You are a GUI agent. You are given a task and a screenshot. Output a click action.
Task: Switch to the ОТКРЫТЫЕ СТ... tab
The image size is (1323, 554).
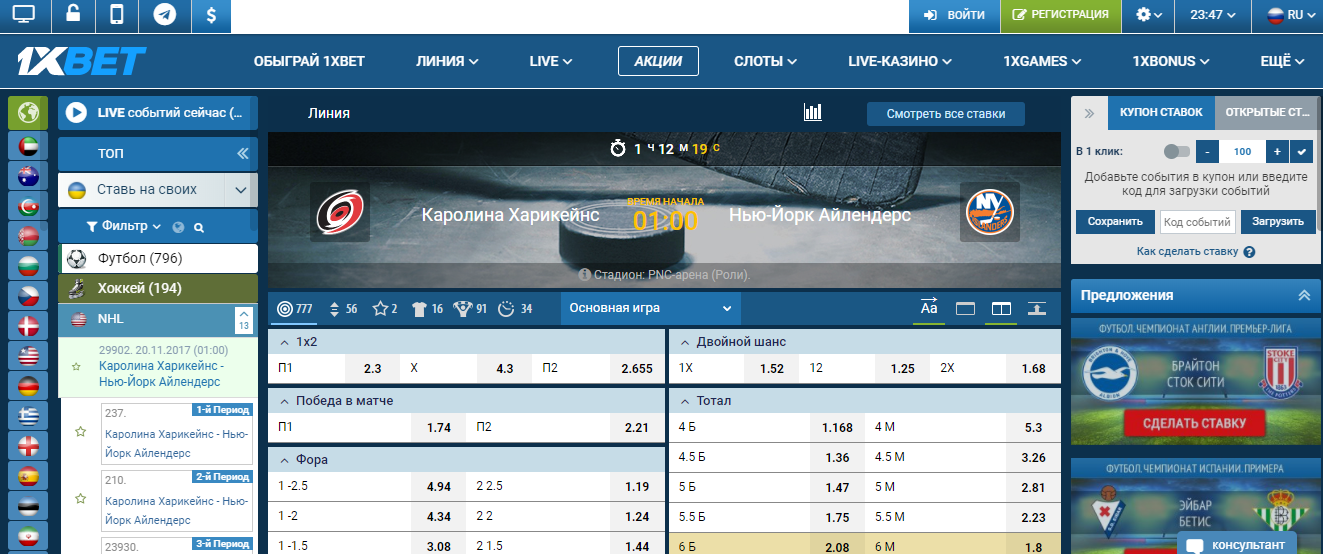(x=1267, y=113)
